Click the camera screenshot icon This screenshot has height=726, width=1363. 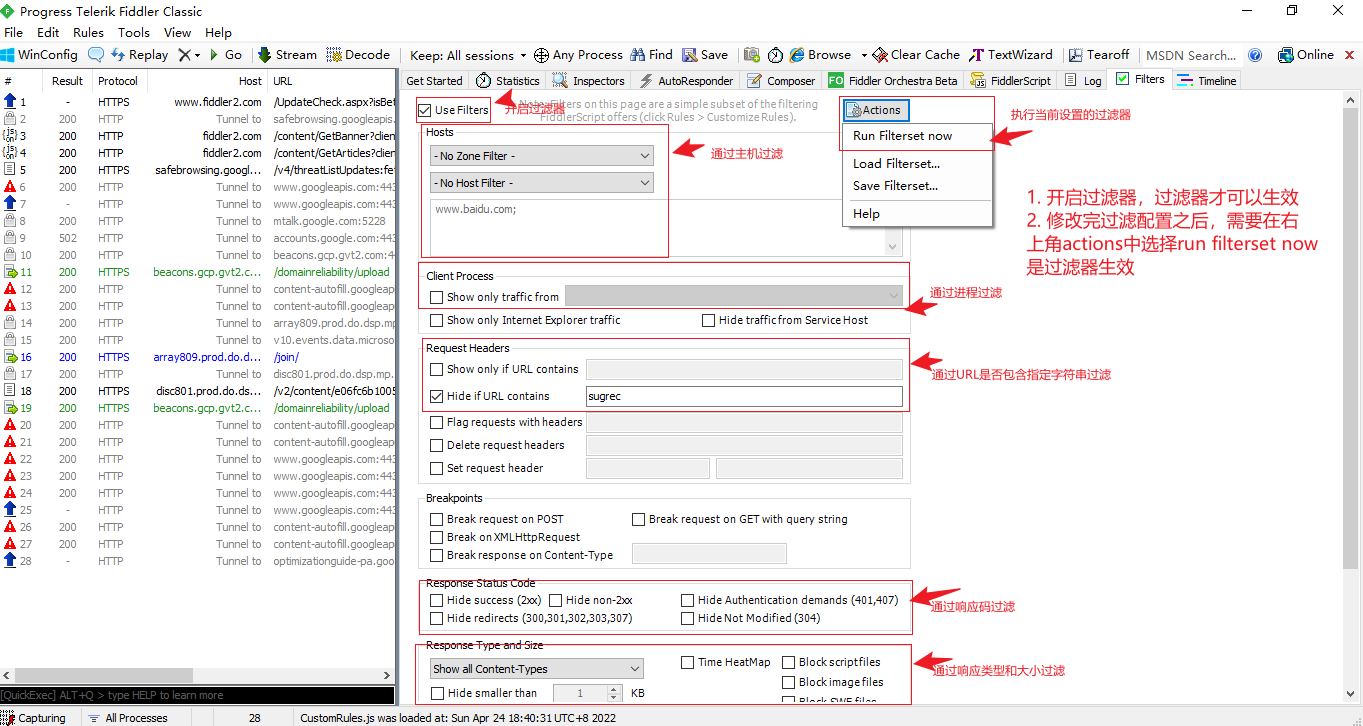pyautogui.click(x=751, y=55)
